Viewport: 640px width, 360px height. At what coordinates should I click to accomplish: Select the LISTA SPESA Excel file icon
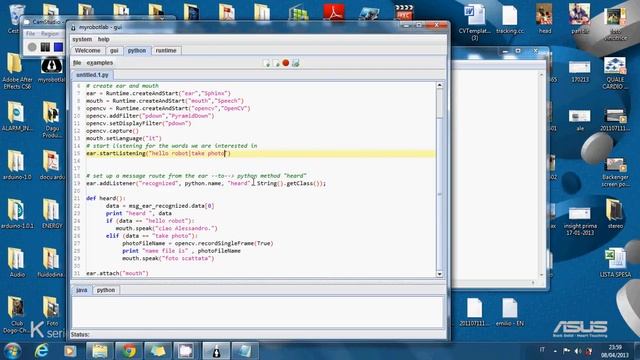click(615, 262)
